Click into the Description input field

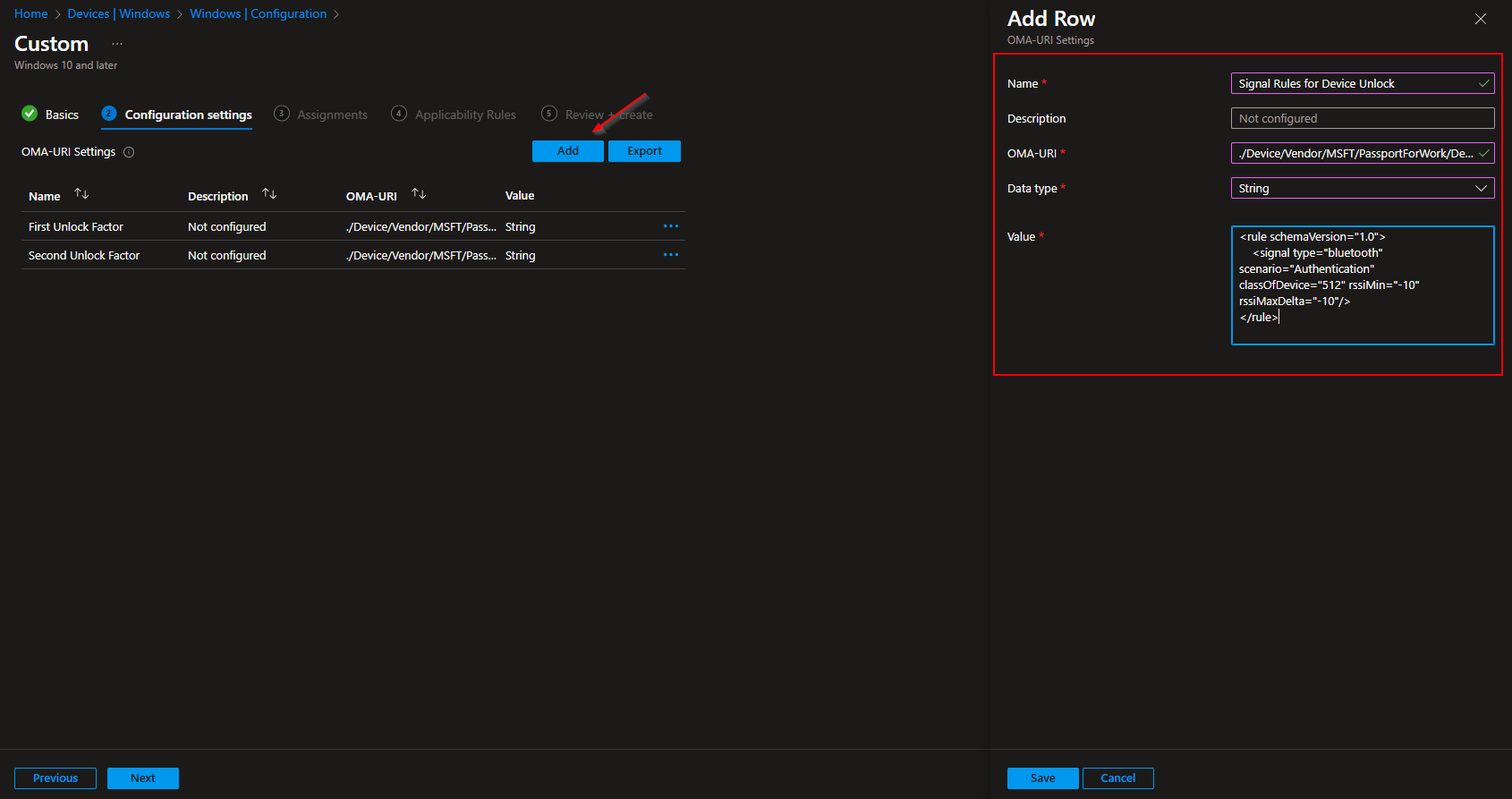tap(1362, 118)
